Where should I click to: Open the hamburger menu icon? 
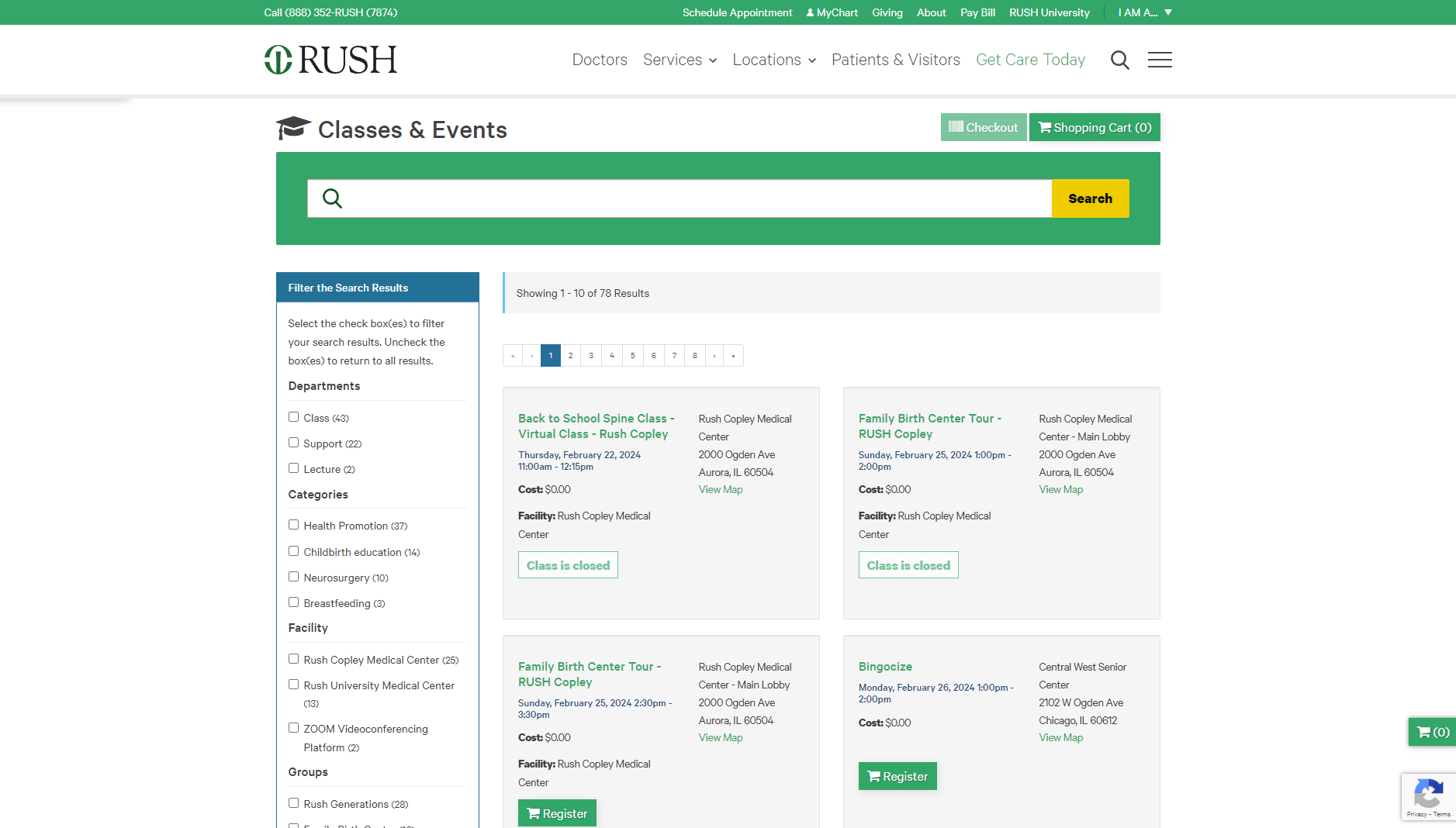[1160, 60]
